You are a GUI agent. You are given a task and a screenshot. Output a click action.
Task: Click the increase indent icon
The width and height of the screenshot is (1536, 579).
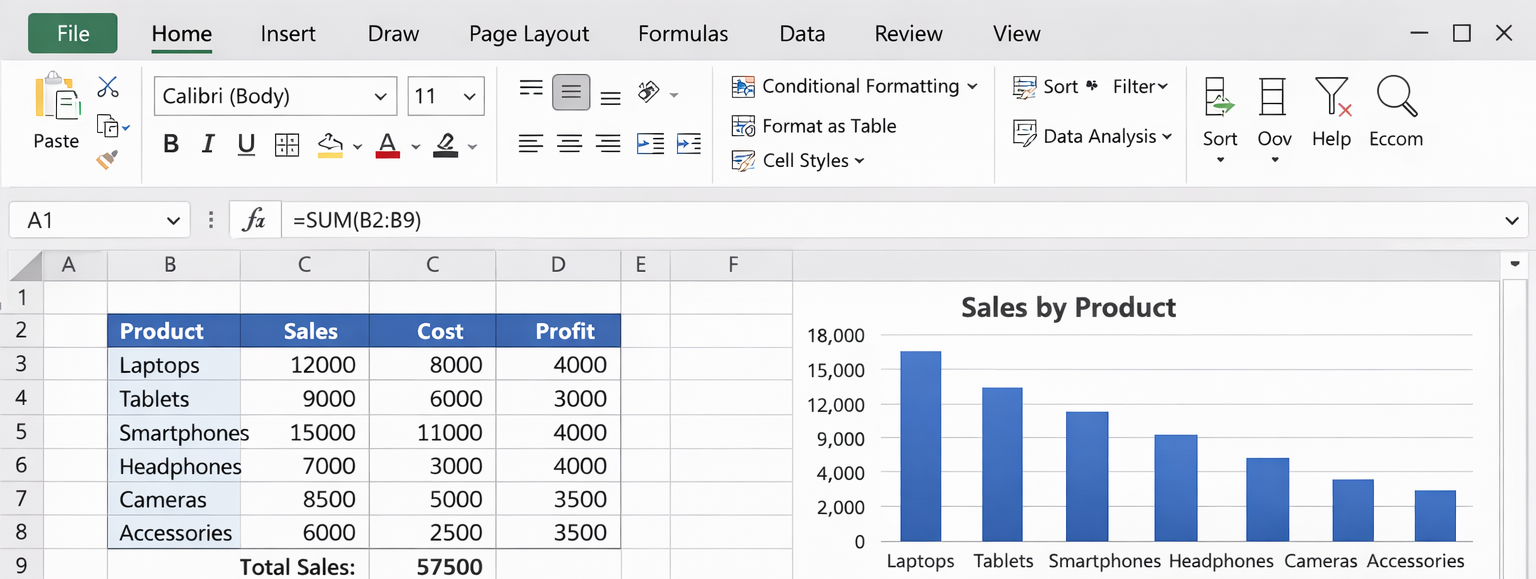coord(688,144)
